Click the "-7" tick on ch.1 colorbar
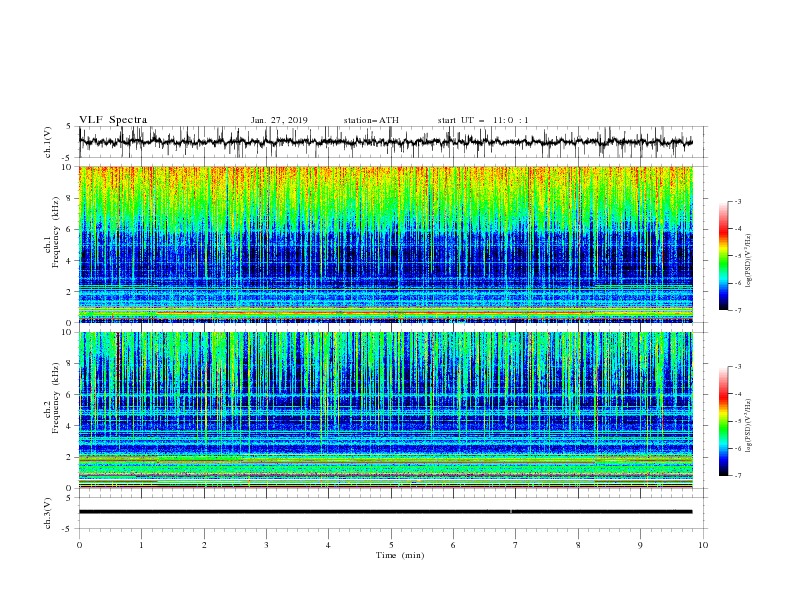Viewport: 792px width, 612px height. click(x=737, y=310)
